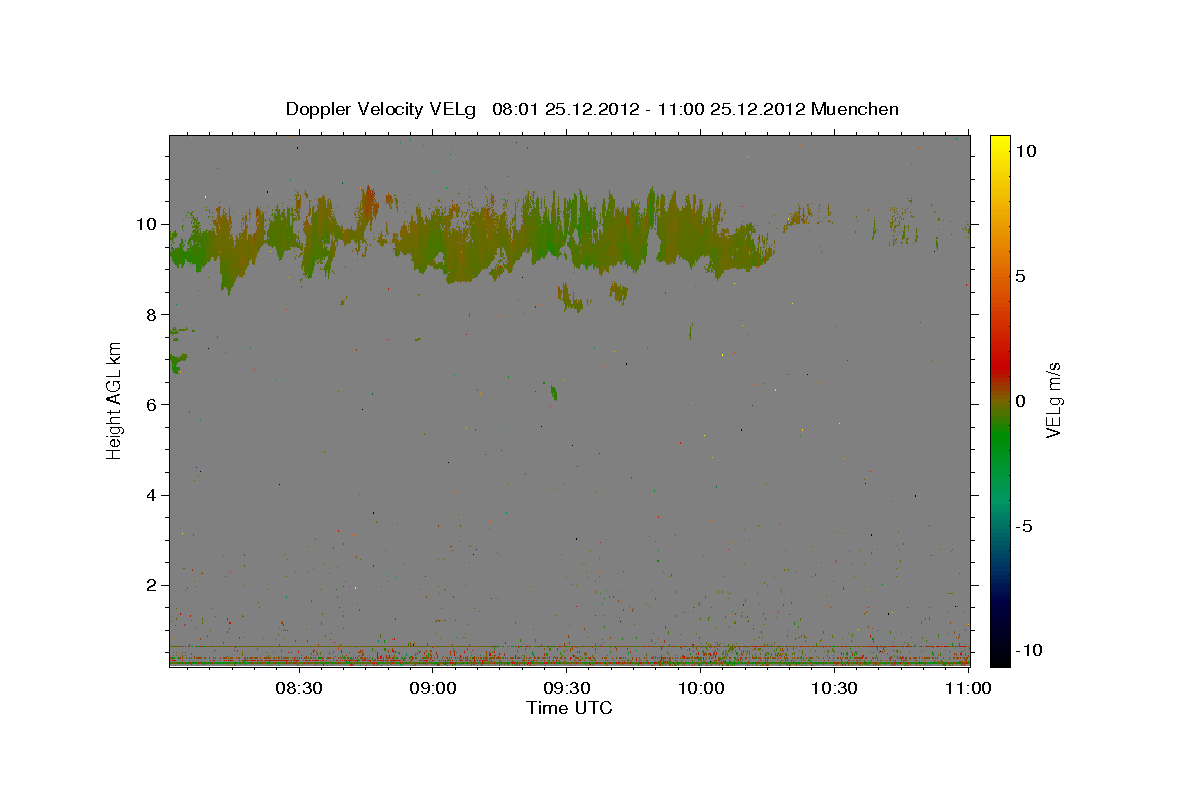Click the green cloud patch at 7 km near plot start
This screenshot has height=800, width=1200.
(178, 362)
